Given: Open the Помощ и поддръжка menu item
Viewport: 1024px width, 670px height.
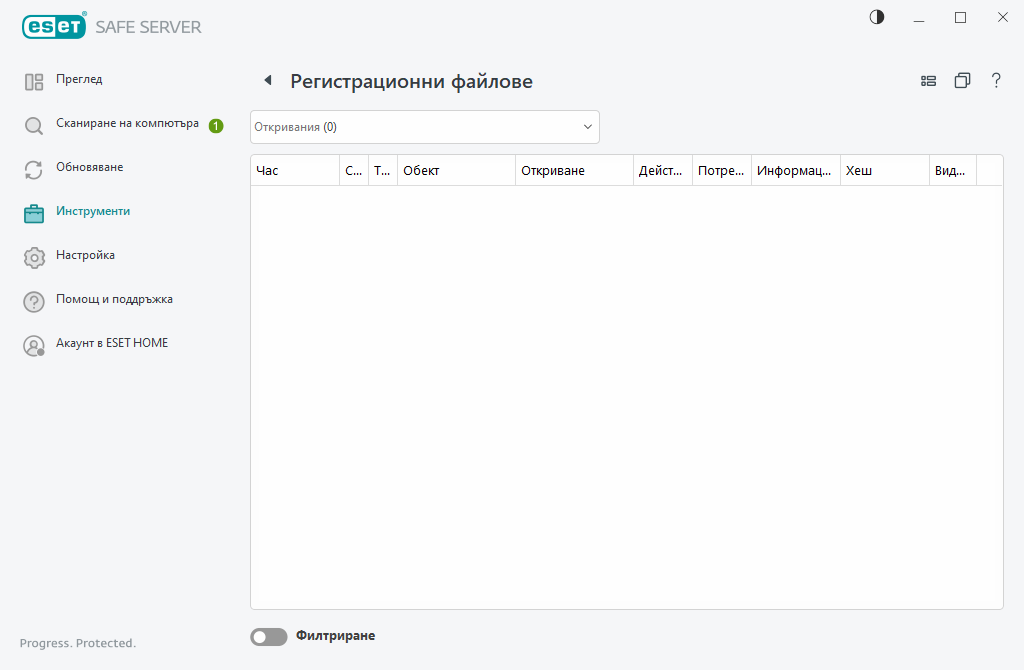Looking at the screenshot, I should click(x=114, y=299).
